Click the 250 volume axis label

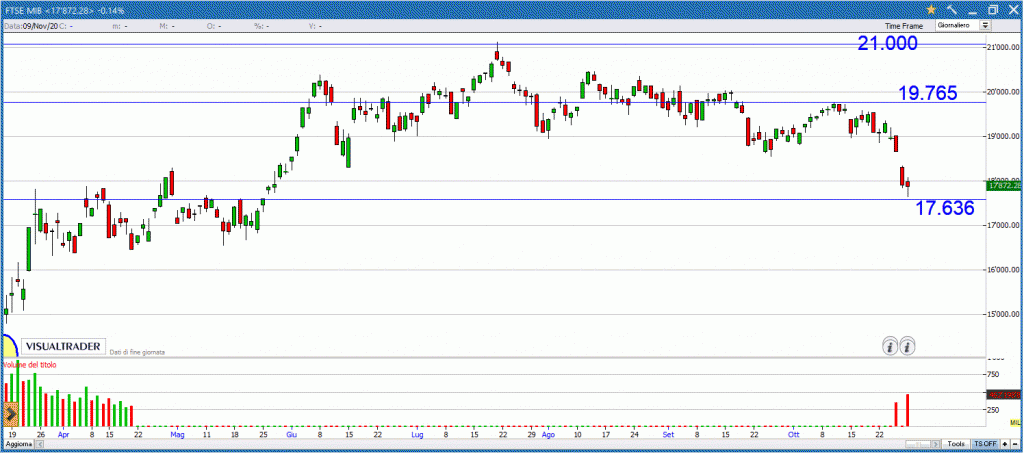click(x=993, y=409)
